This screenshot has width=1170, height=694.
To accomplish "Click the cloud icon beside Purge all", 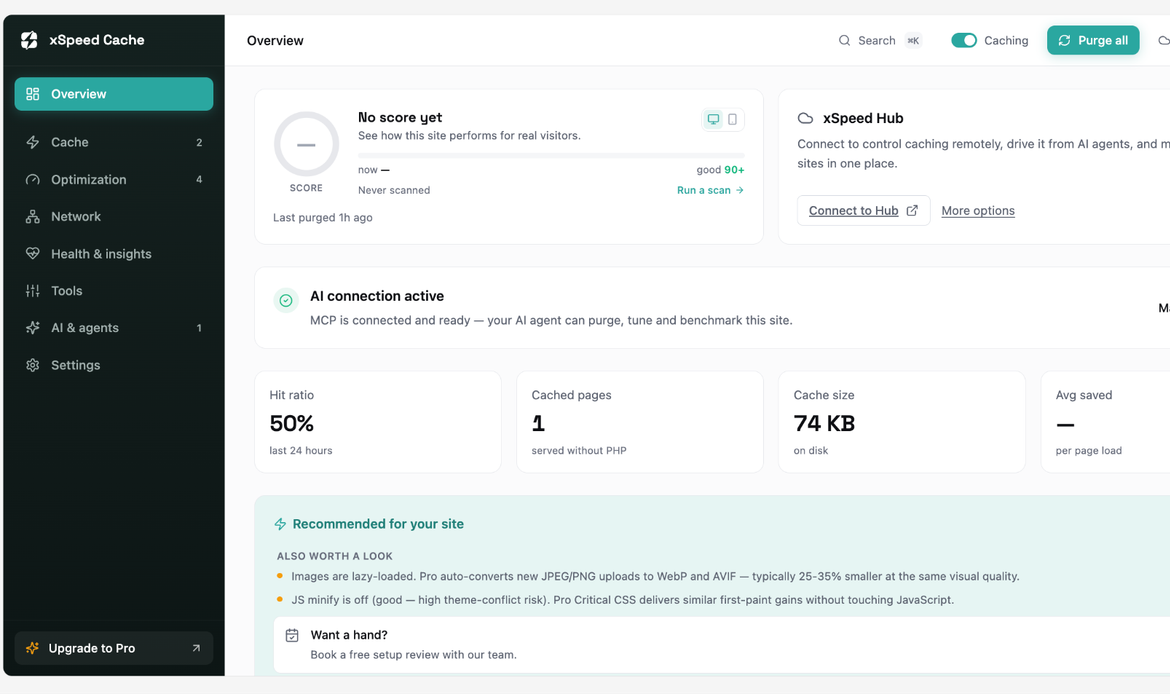I will coord(1164,40).
